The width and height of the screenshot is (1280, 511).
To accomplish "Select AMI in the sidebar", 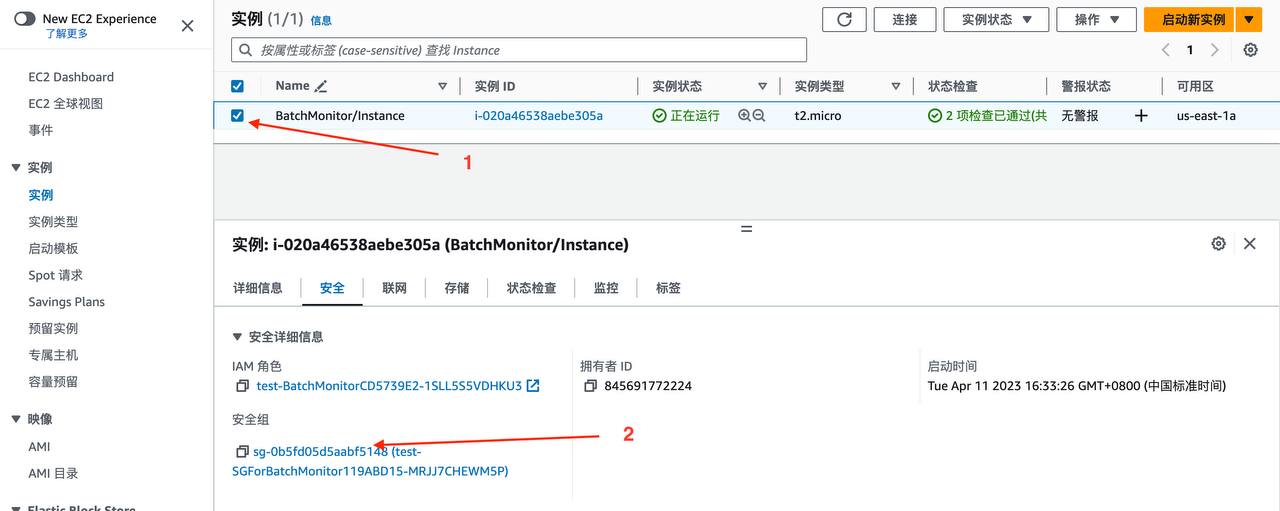I will [39, 447].
